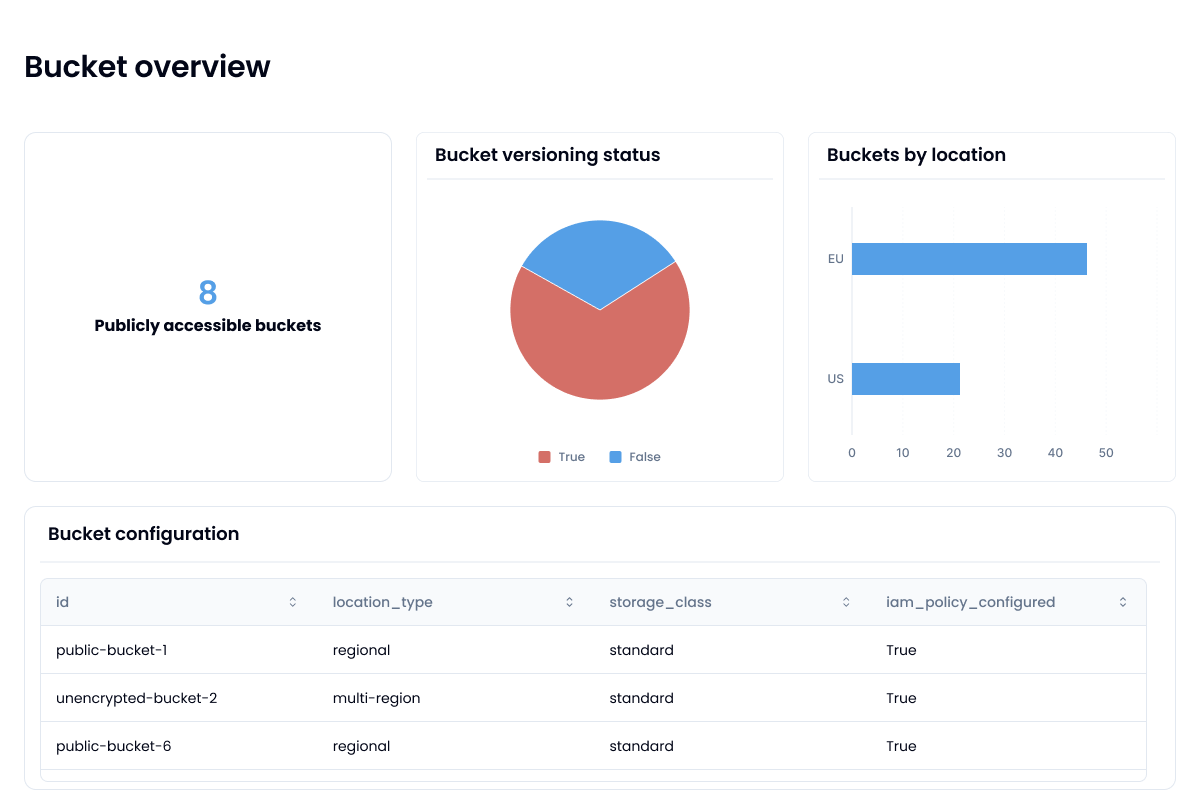Click the red True slice of the pie chart

click(x=600, y=350)
